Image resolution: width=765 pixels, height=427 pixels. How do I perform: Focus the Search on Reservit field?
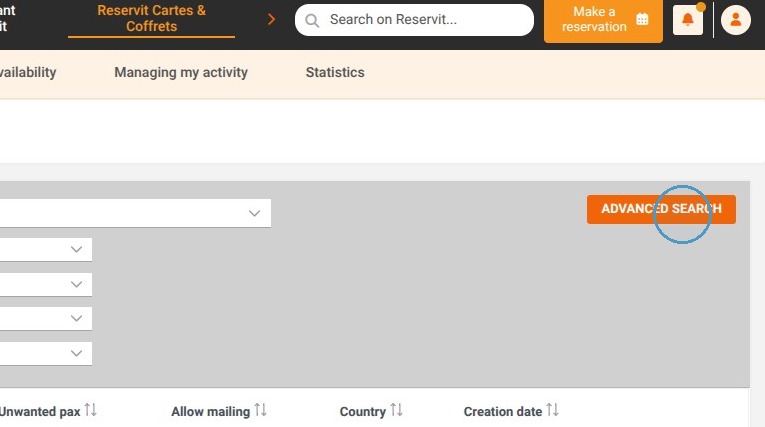(x=414, y=20)
